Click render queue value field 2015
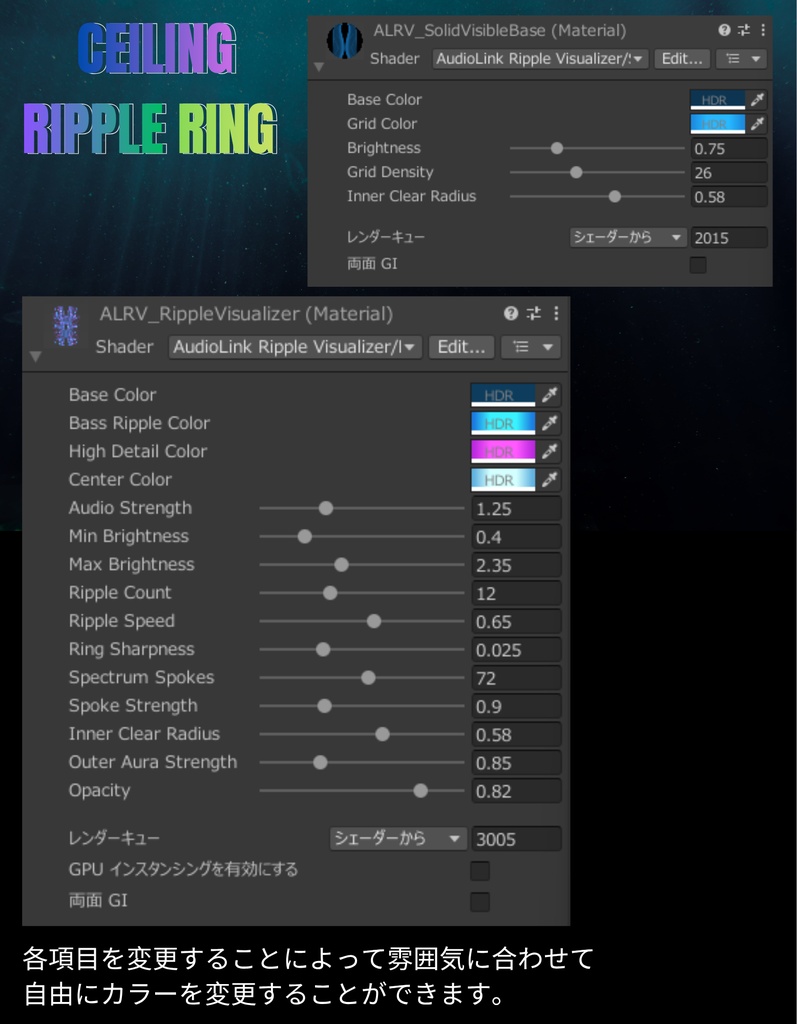This screenshot has width=797, height=1024. [x=728, y=238]
